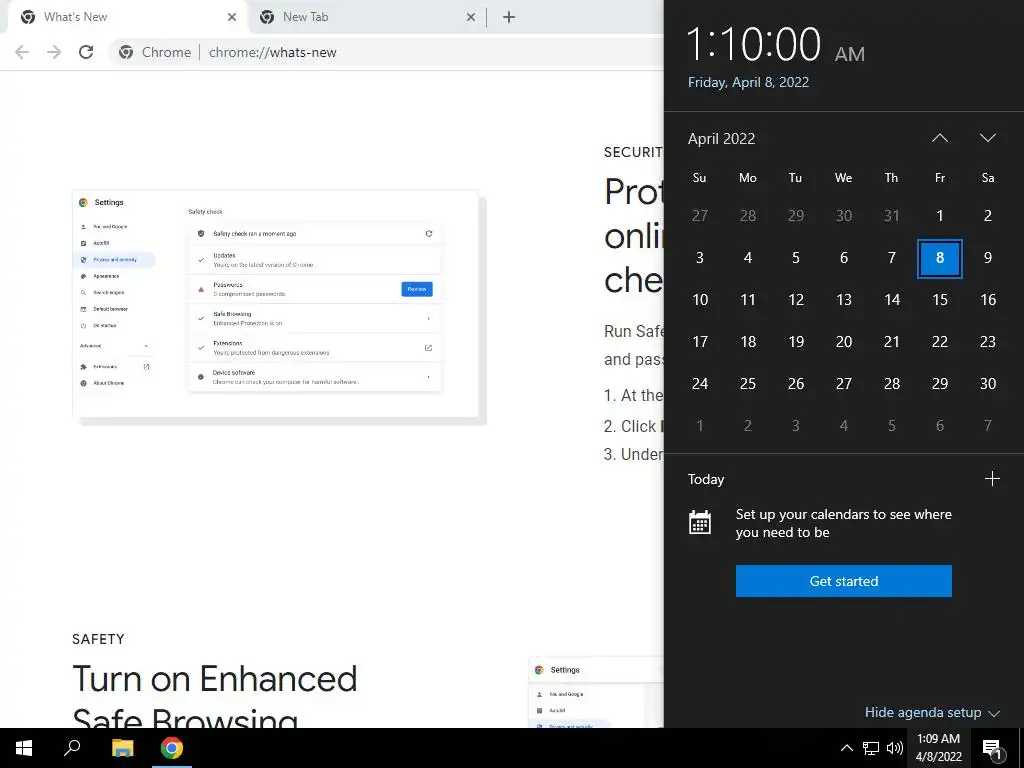Viewport: 1024px width, 768px height.
Task: Click the taskbar clock 1:09 AM
Action: tap(938, 748)
